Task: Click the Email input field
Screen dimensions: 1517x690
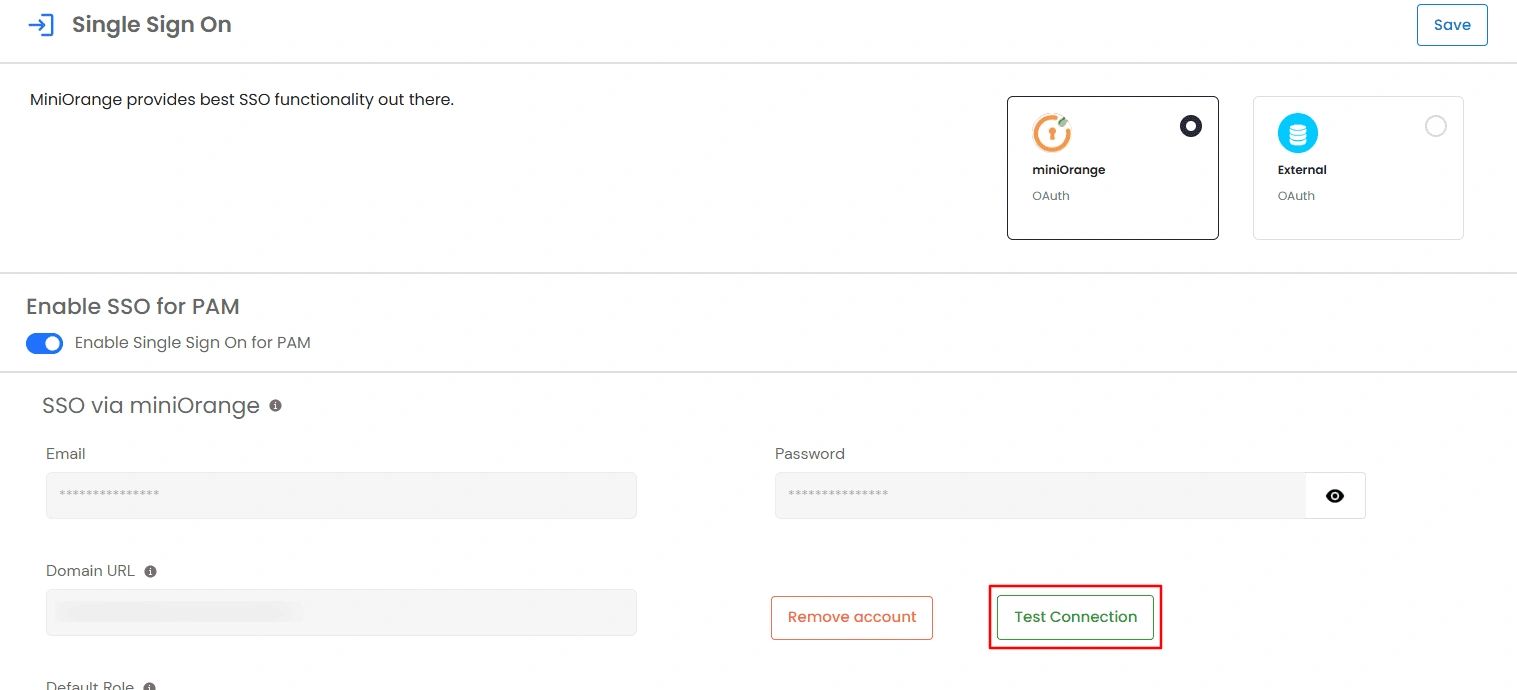Action: click(341, 495)
